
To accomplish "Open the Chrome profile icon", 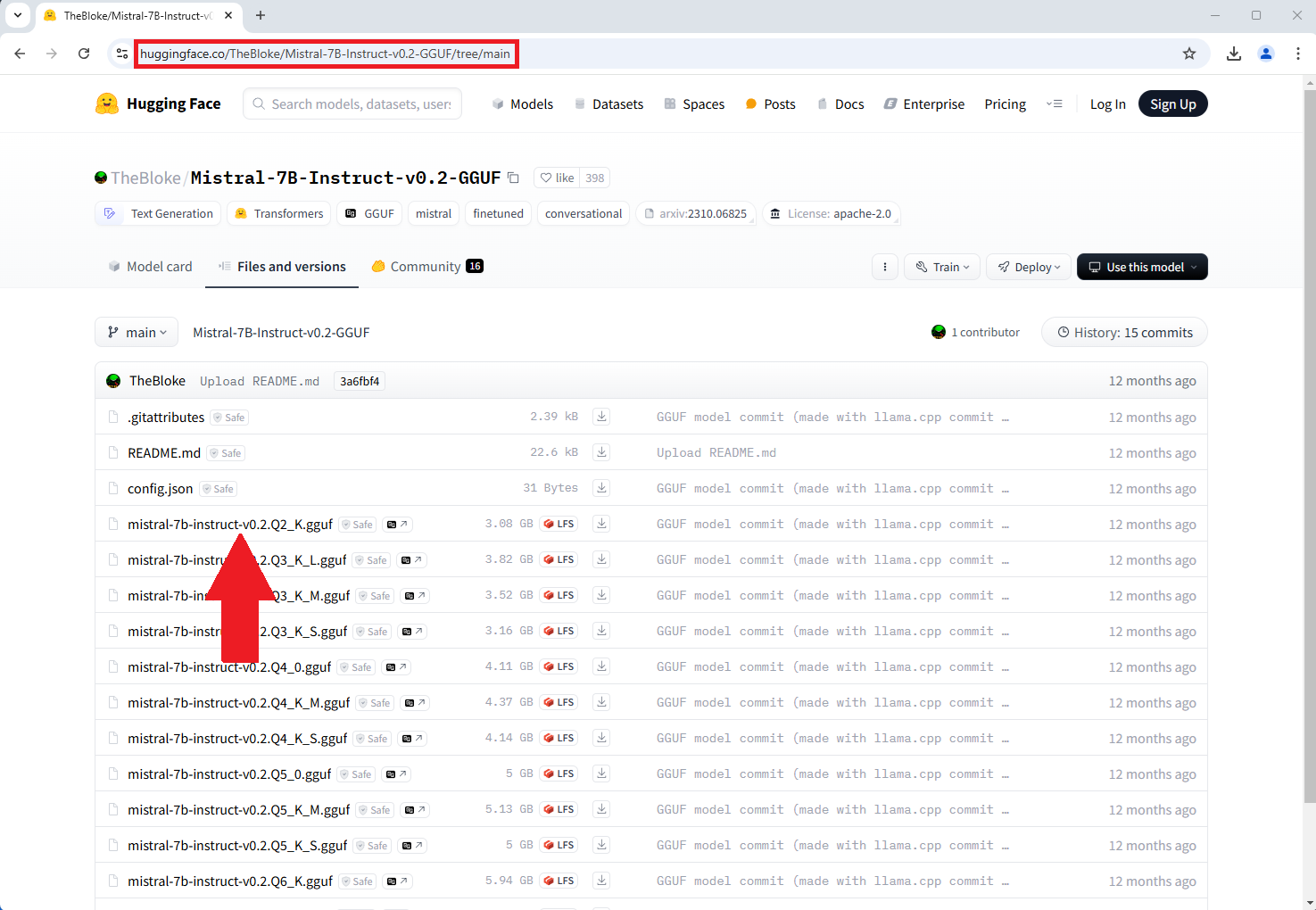I will point(1266,54).
